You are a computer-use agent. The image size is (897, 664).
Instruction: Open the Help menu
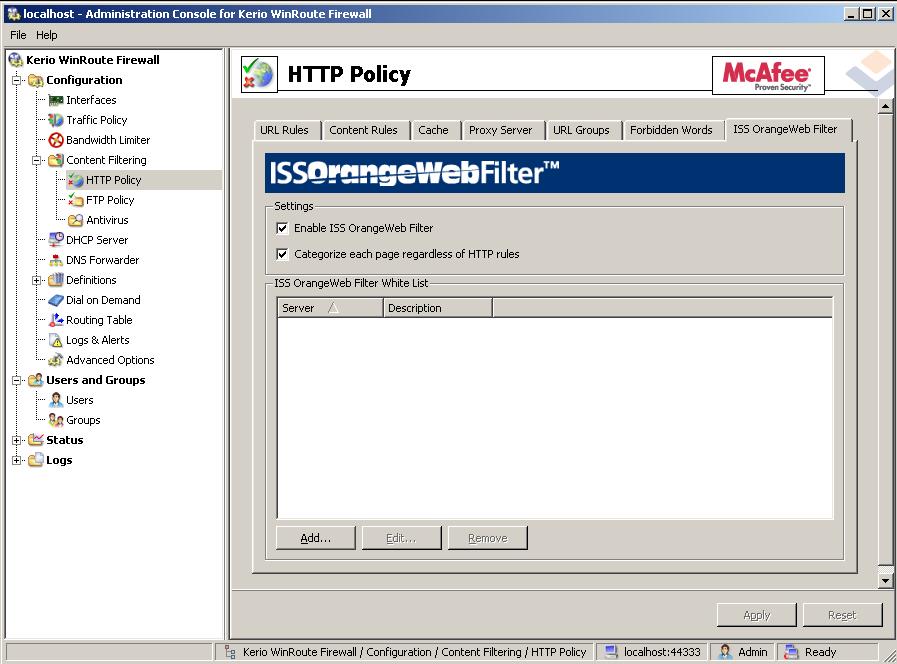(x=47, y=35)
